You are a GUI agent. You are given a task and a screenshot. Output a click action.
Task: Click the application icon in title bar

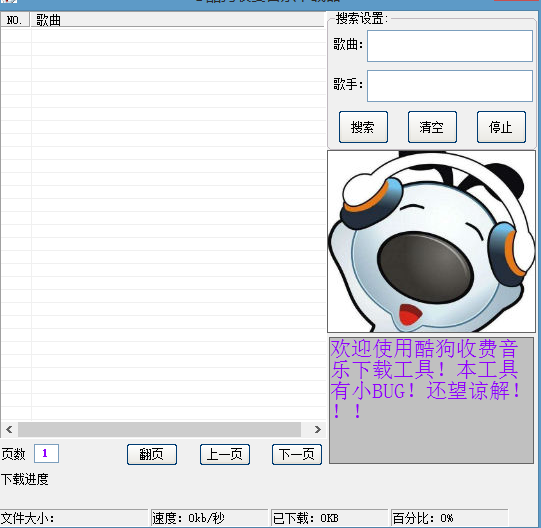(9, 1)
